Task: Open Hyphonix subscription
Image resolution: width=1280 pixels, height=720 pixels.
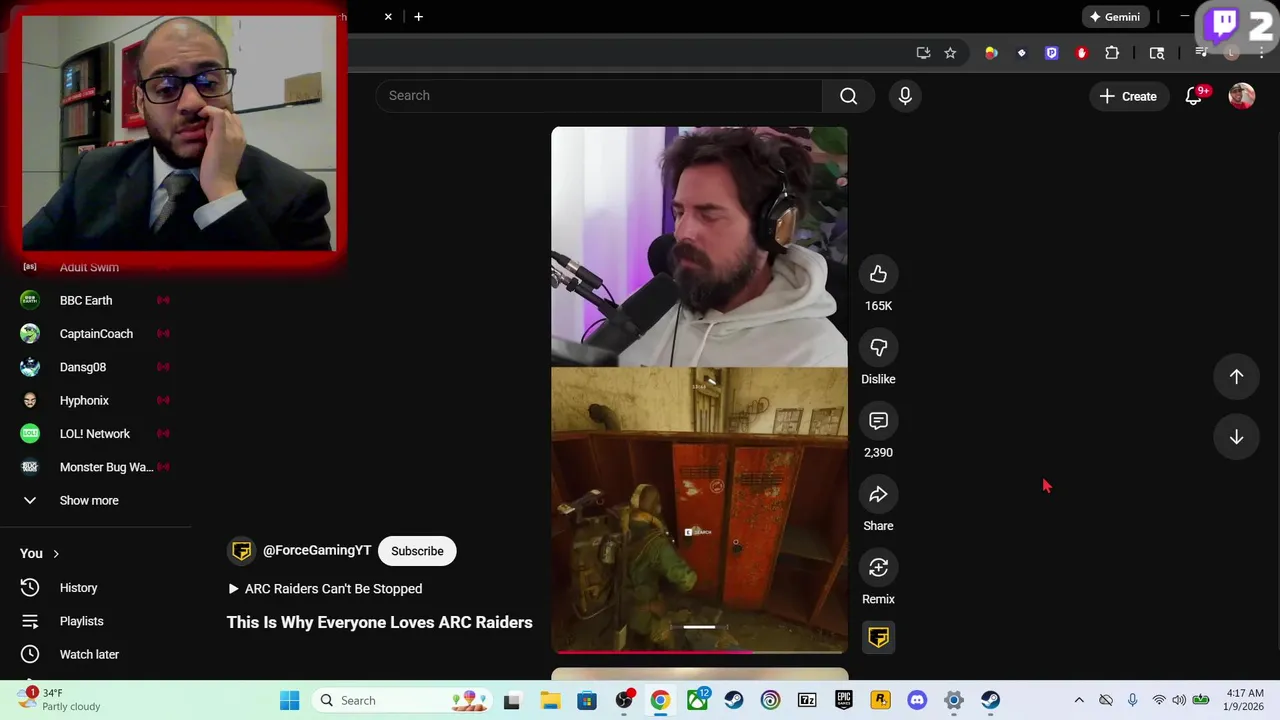Action: [95, 400]
